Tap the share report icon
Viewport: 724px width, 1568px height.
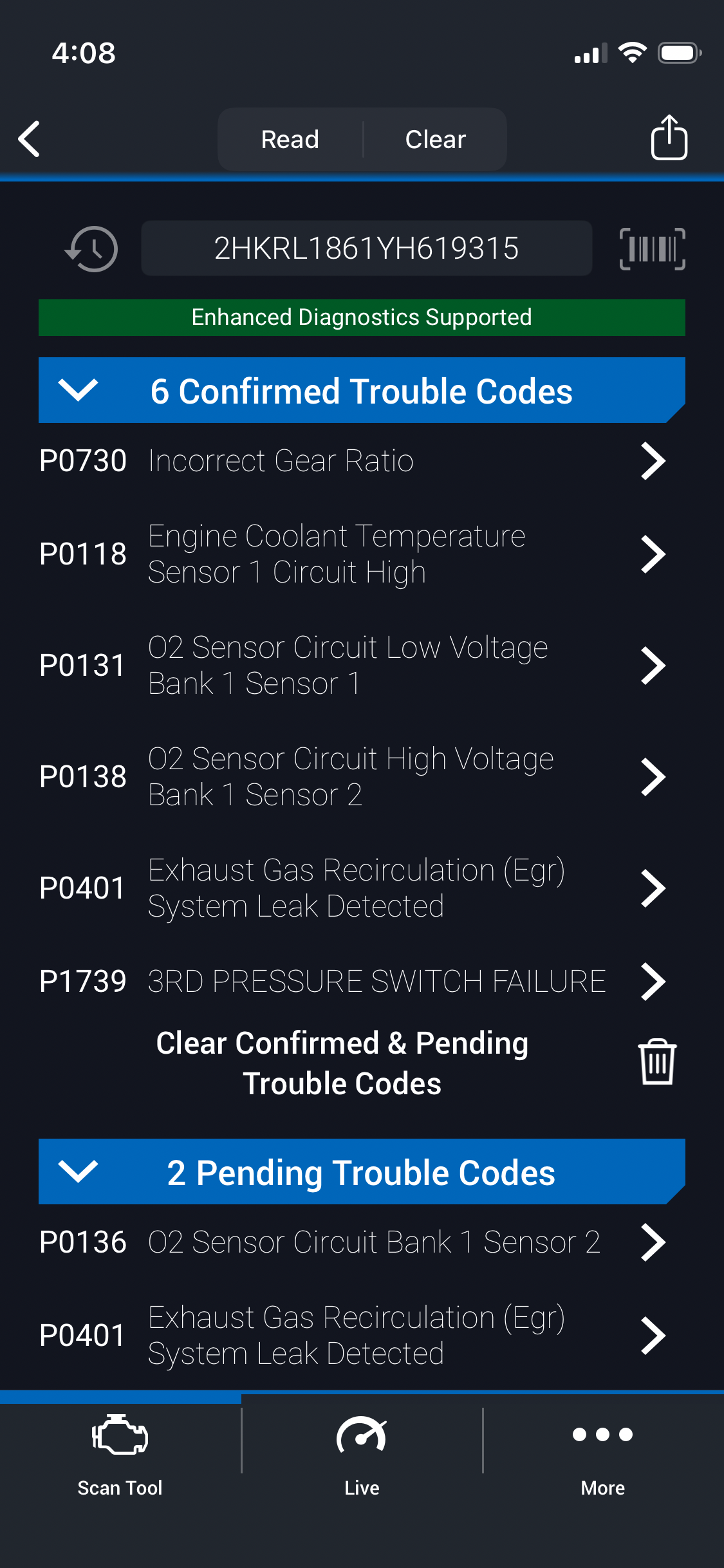pos(669,138)
